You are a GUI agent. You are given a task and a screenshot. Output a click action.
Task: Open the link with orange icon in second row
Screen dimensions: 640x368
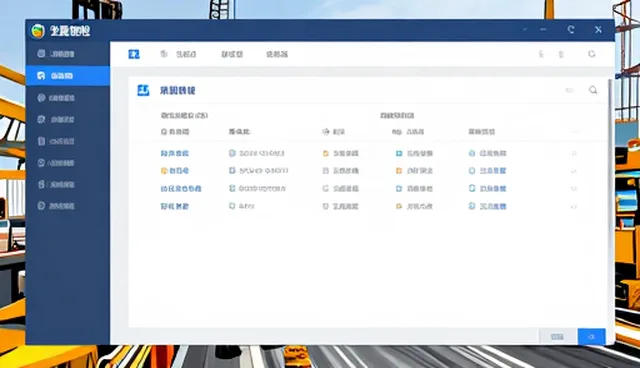175,171
